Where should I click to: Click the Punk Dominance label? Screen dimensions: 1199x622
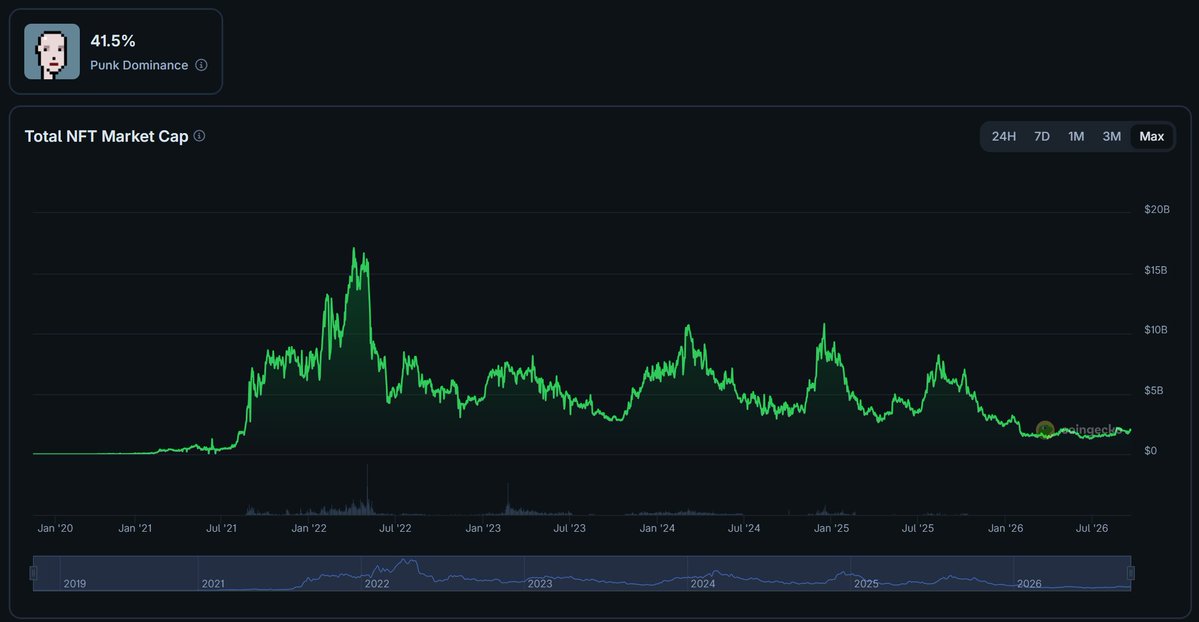(139, 65)
